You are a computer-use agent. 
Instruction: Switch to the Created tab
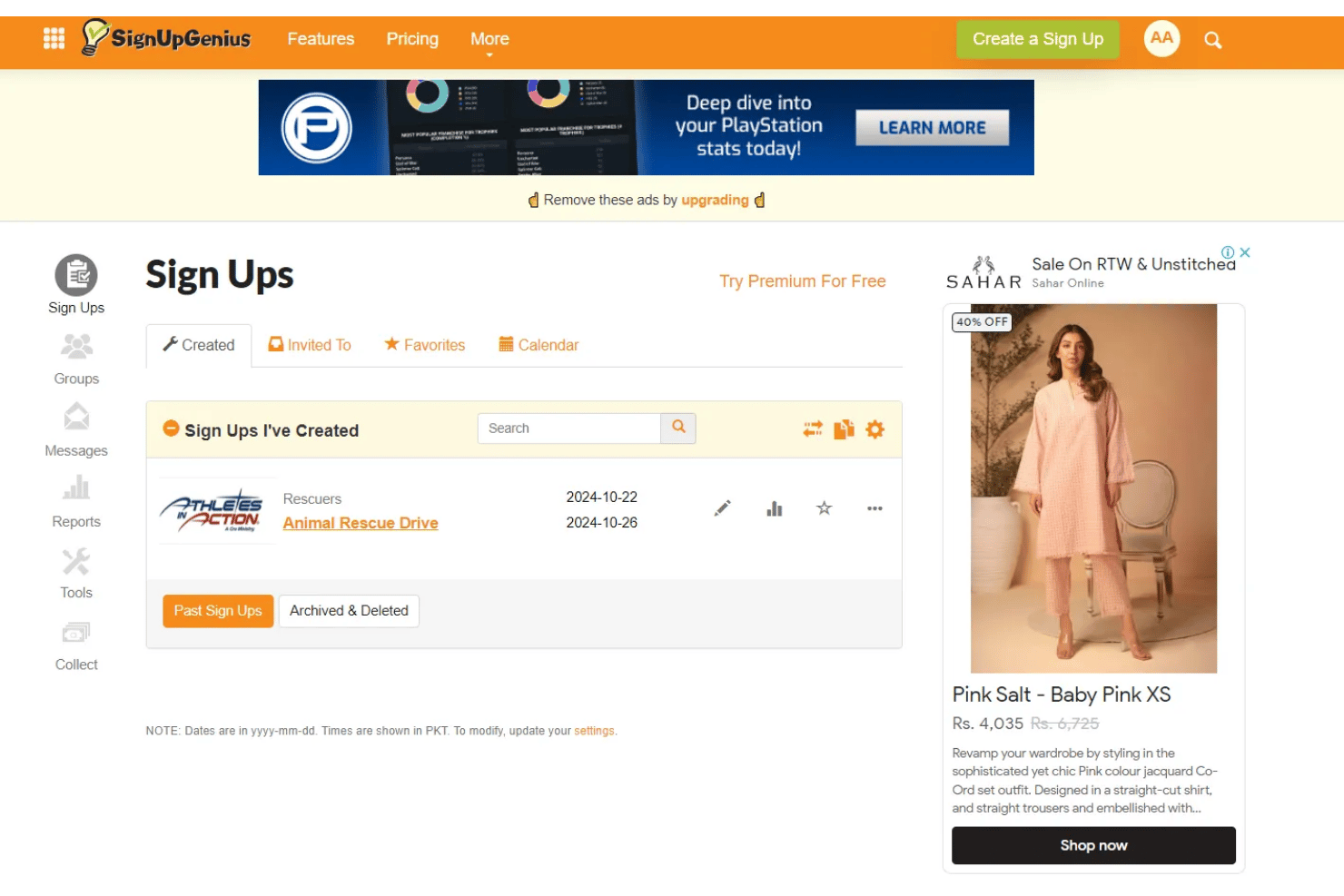coord(199,345)
